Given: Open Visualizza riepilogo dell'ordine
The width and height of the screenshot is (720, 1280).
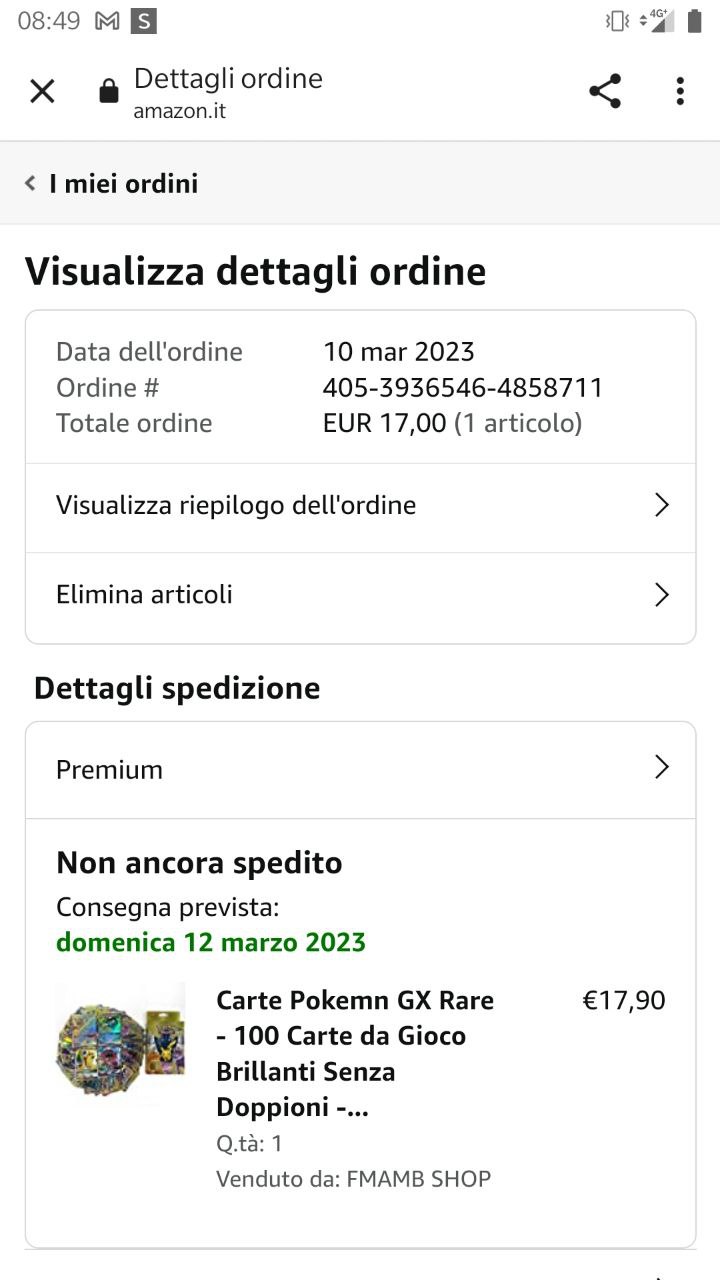Looking at the screenshot, I should (236, 505).
